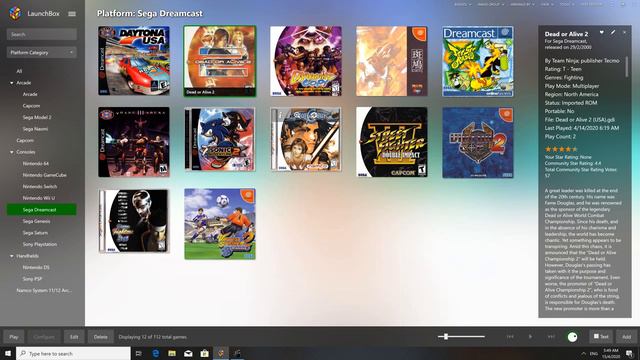The width and height of the screenshot is (640, 360).
Task: Click the details panel scrollbar
Action: point(627,66)
